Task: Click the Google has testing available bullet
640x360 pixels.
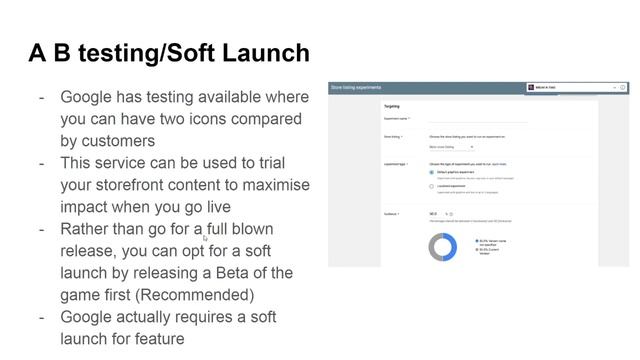Action: pyautogui.click(x=184, y=119)
